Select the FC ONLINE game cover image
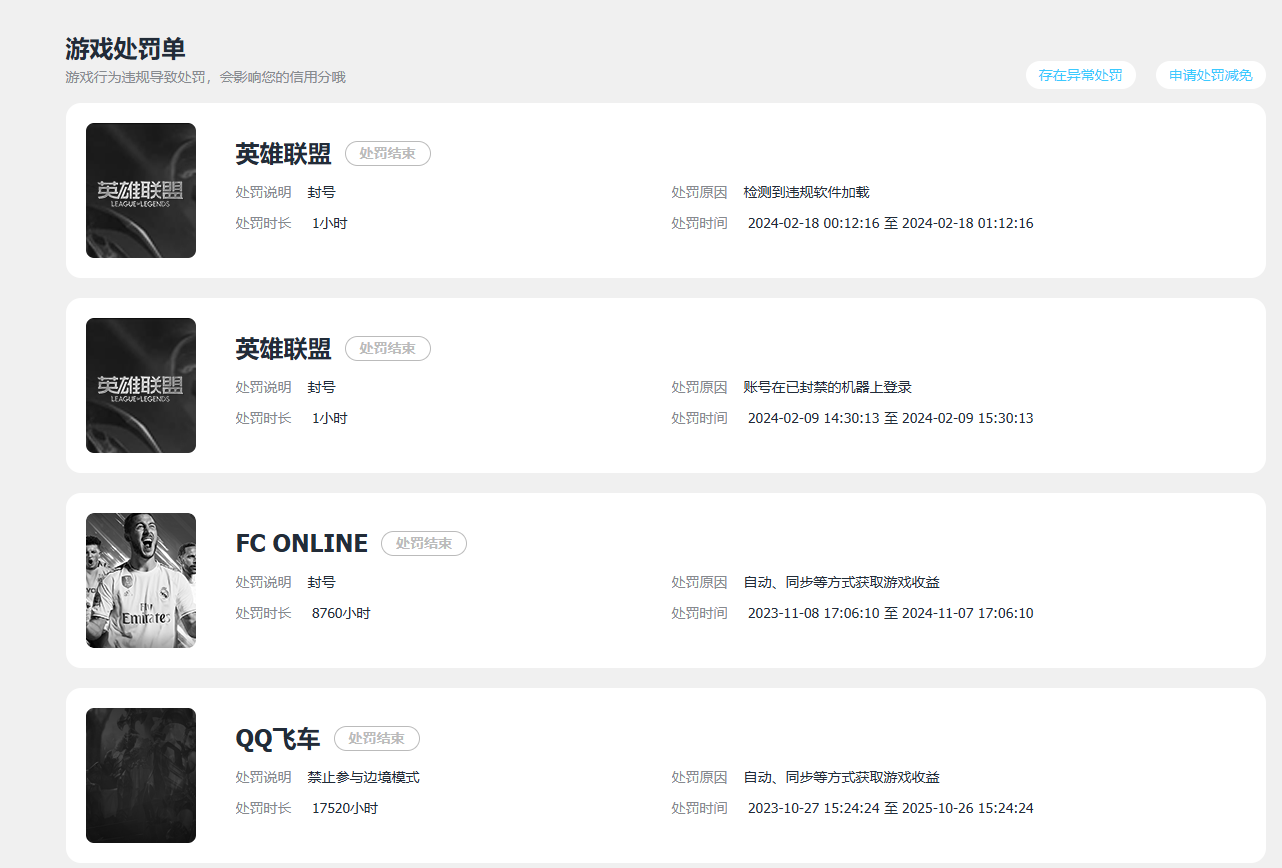The width and height of the screenshot is (1282, 868). point(141,580)
